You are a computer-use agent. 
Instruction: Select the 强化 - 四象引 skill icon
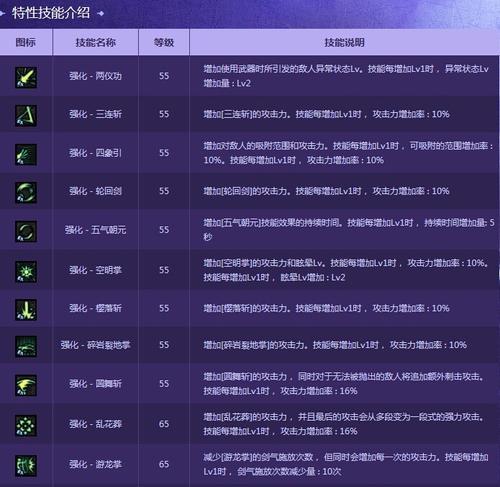26,154
